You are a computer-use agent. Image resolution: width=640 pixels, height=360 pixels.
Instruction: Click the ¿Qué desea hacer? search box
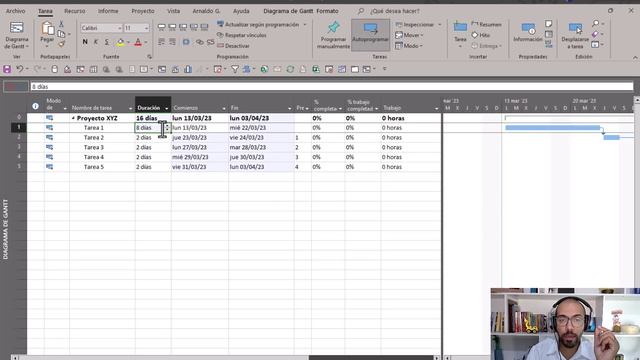(394, 11)
